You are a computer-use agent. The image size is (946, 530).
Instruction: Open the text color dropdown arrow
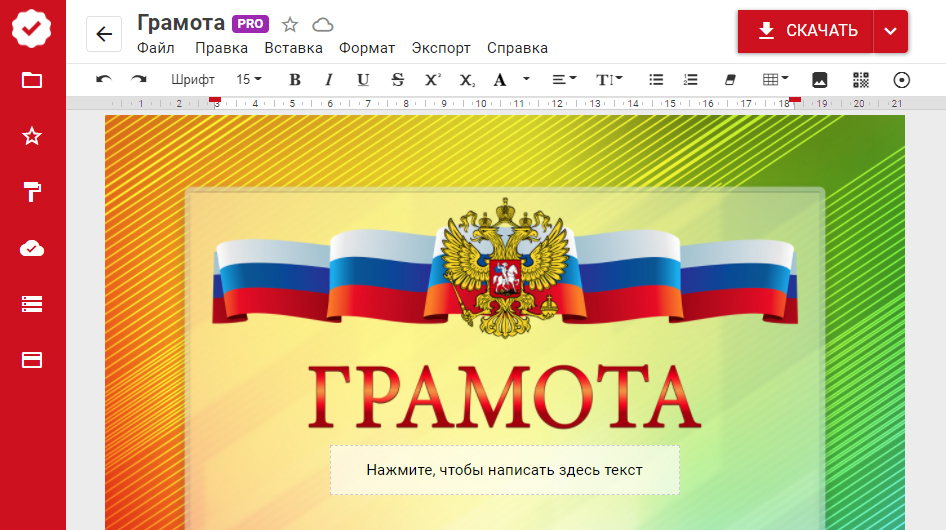point(526,80)
